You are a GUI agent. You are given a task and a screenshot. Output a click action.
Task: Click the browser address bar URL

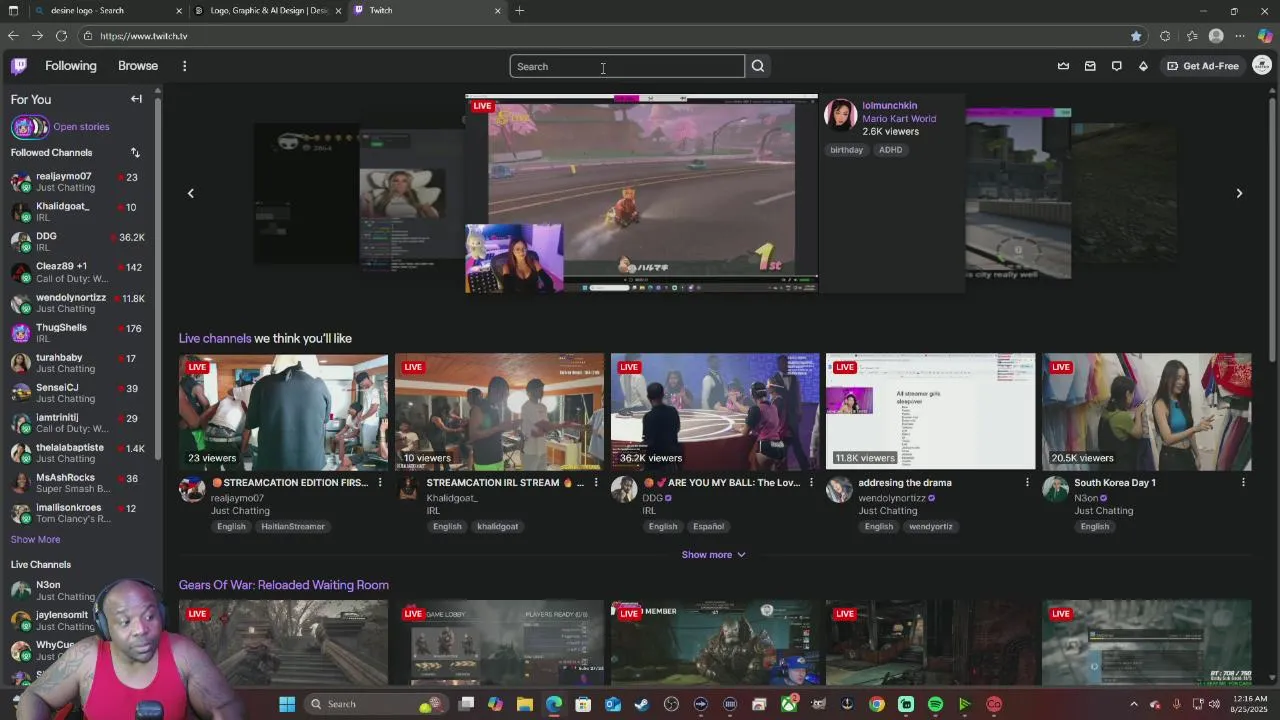(x=144, y=36)
